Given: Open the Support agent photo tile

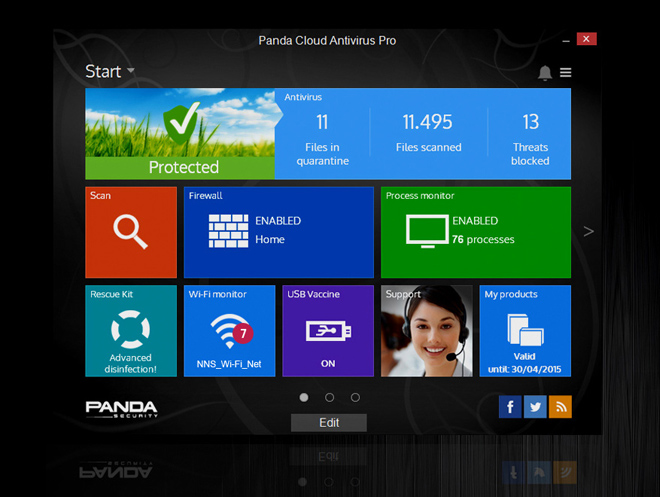Looking at the screenshot, I should click(x=426, y=331).
